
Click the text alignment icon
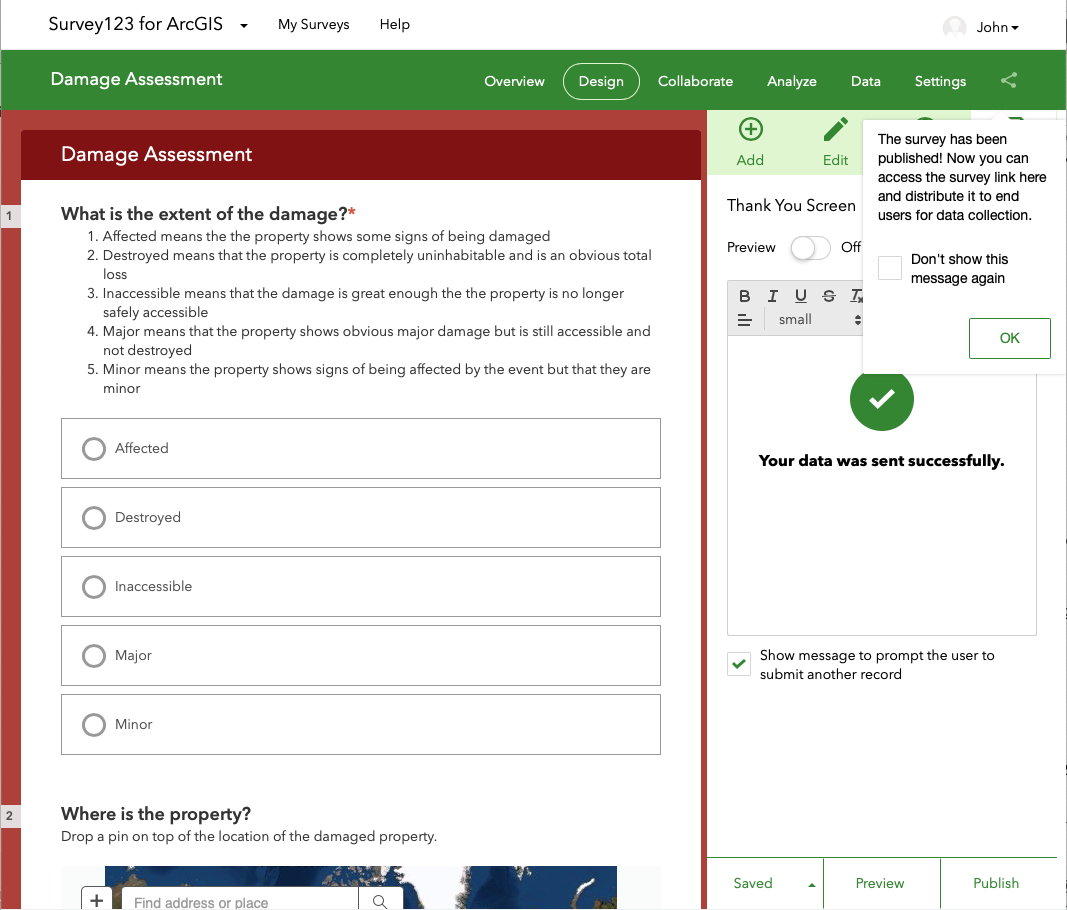pyautogui.click(x=745, y=320)
